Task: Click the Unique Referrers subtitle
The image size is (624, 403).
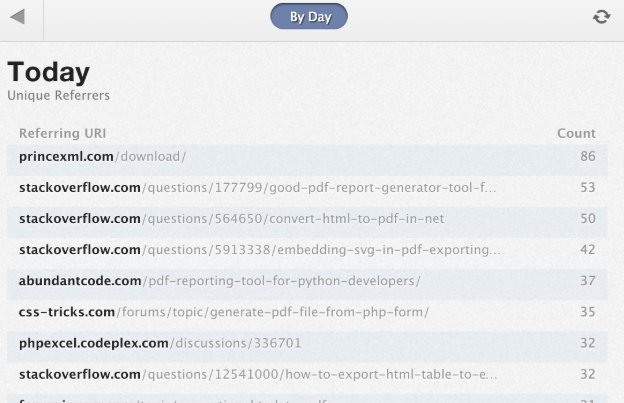Action: point(58,96)
